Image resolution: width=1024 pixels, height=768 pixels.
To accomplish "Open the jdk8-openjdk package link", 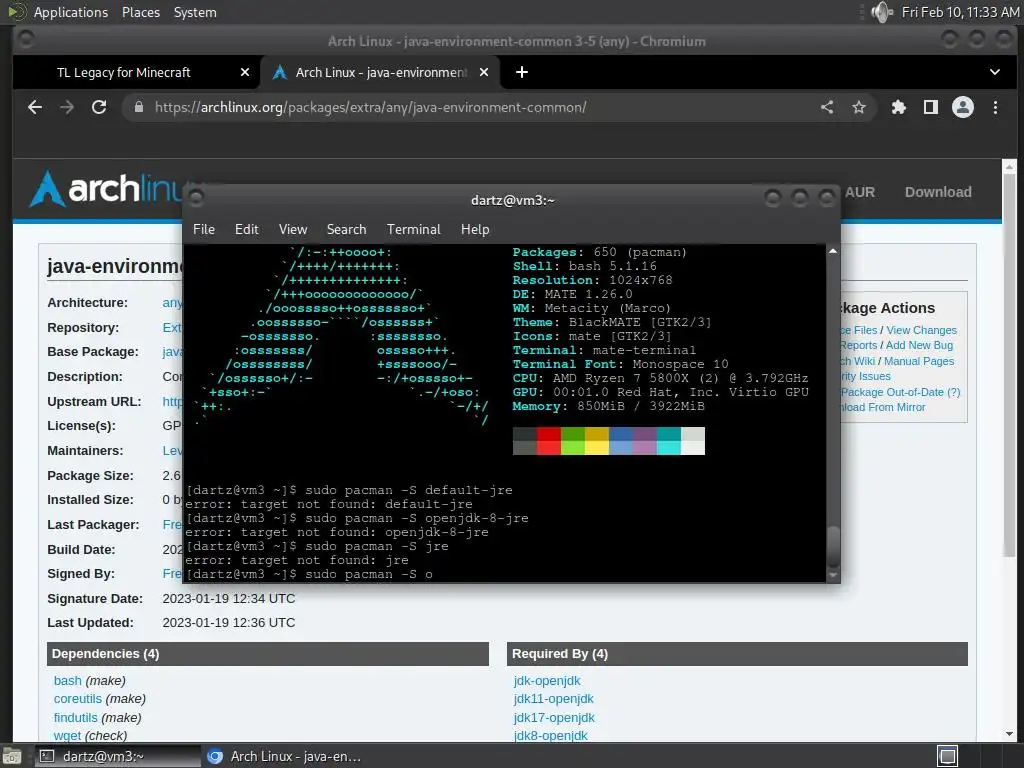I will coord(551,735).
